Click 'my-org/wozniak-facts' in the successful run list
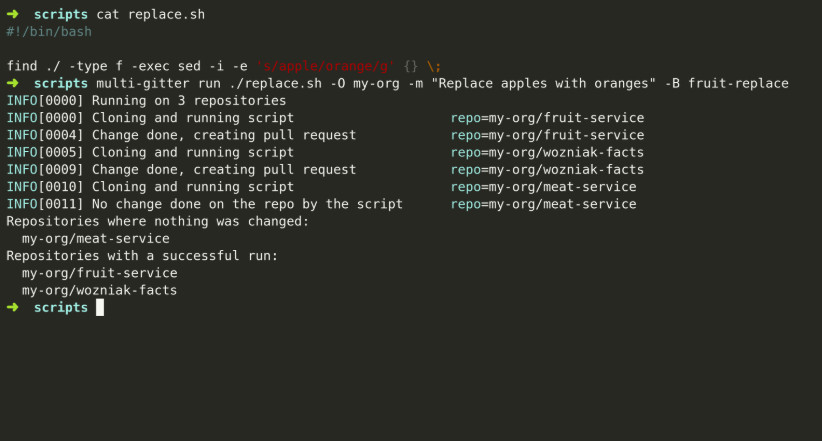 [x=99, y=290]
